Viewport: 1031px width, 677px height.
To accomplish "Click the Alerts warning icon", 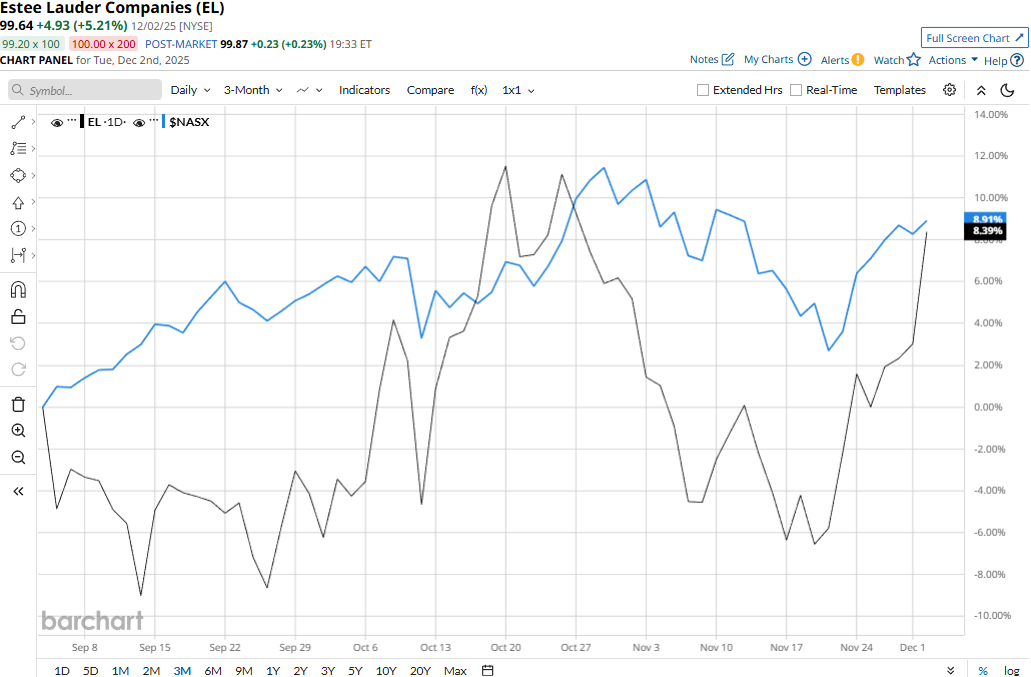I will coord(857,60).
